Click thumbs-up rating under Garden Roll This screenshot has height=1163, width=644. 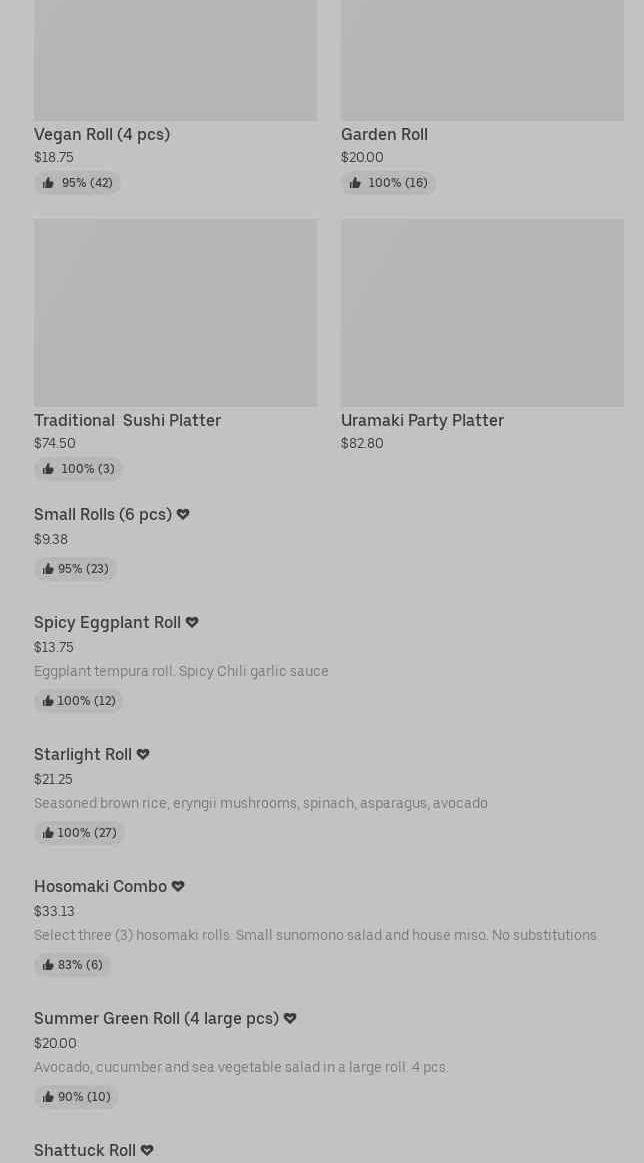coord(388,183)
